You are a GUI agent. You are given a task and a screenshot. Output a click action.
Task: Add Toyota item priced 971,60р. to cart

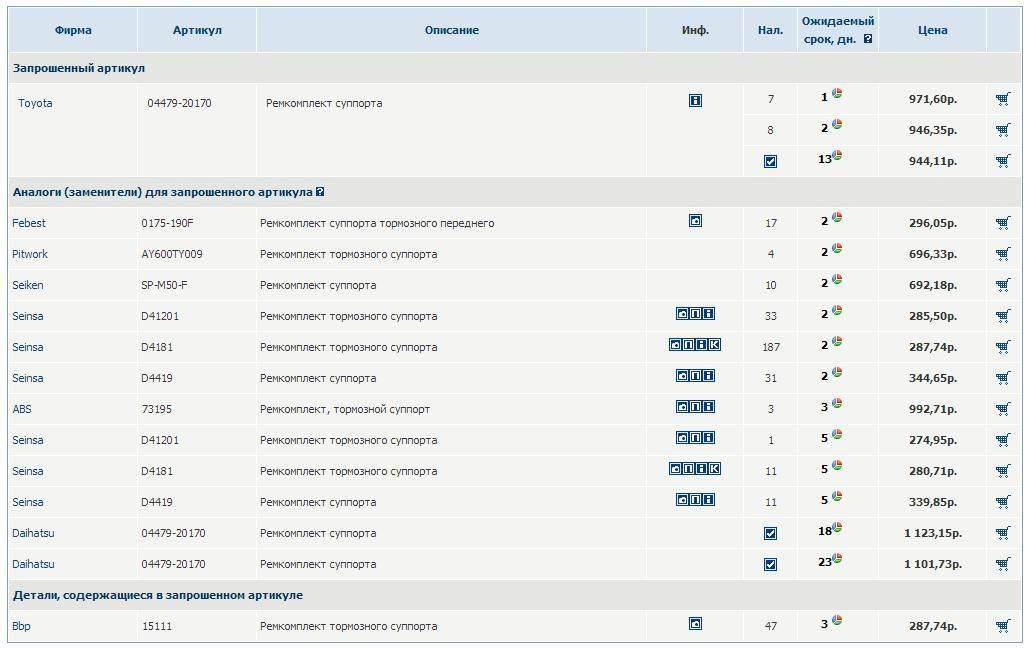(x=1002, y=99)
